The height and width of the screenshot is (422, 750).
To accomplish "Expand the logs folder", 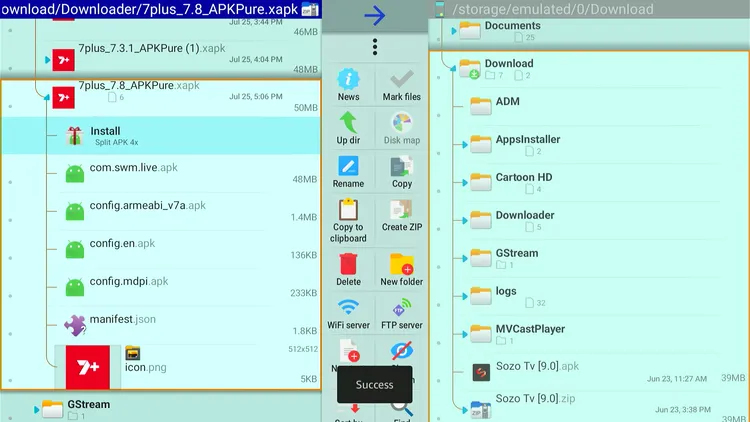I will (x=464, y=296).
